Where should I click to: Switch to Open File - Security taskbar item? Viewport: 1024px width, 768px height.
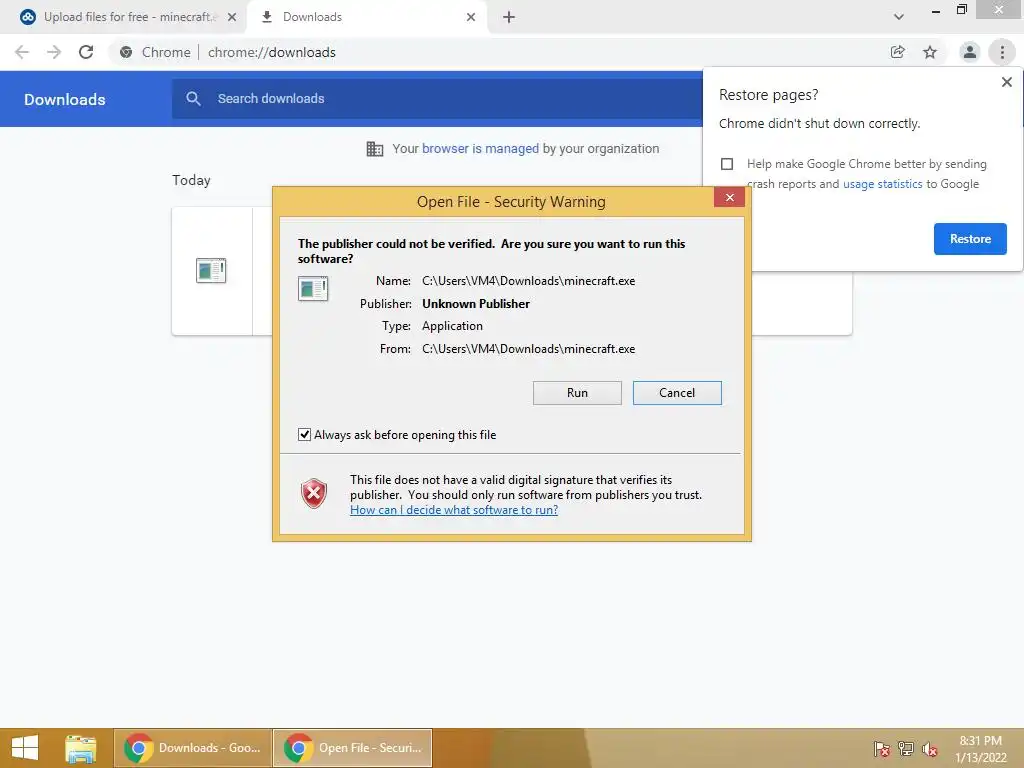[x=353, y=748]
